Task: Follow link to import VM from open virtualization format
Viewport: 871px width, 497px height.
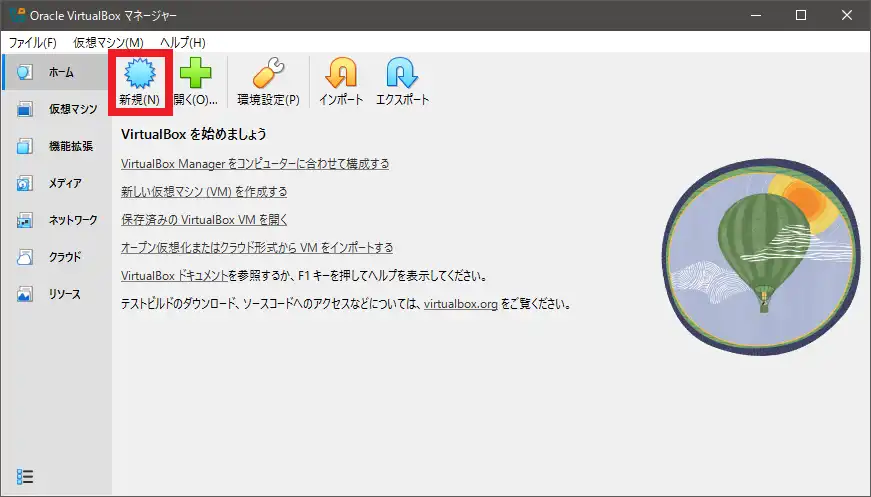Action: 257,247
